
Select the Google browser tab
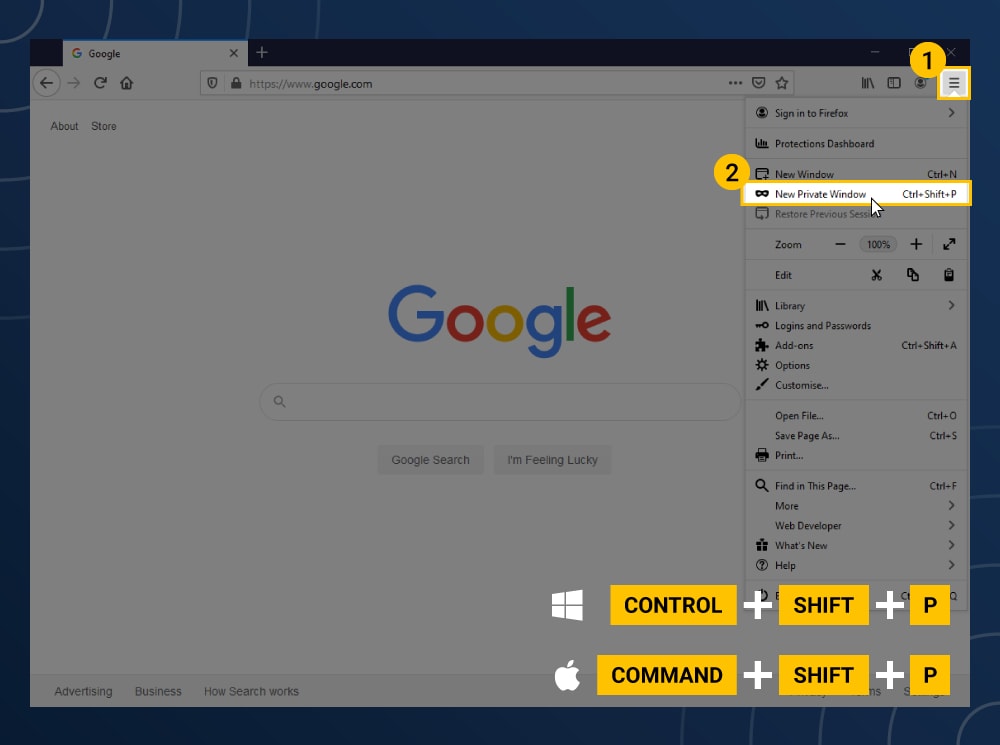click(x=155, y=54)
